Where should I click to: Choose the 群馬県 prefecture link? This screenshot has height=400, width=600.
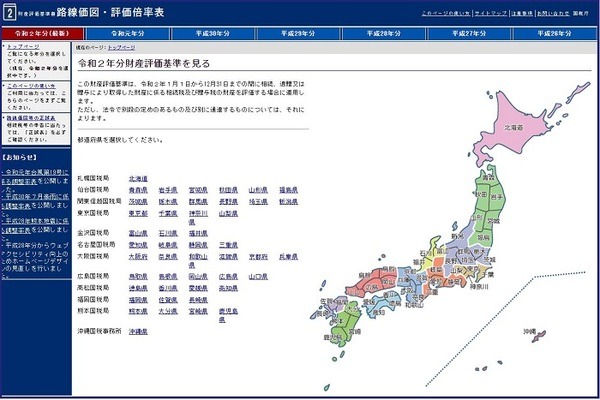[198, 202]
